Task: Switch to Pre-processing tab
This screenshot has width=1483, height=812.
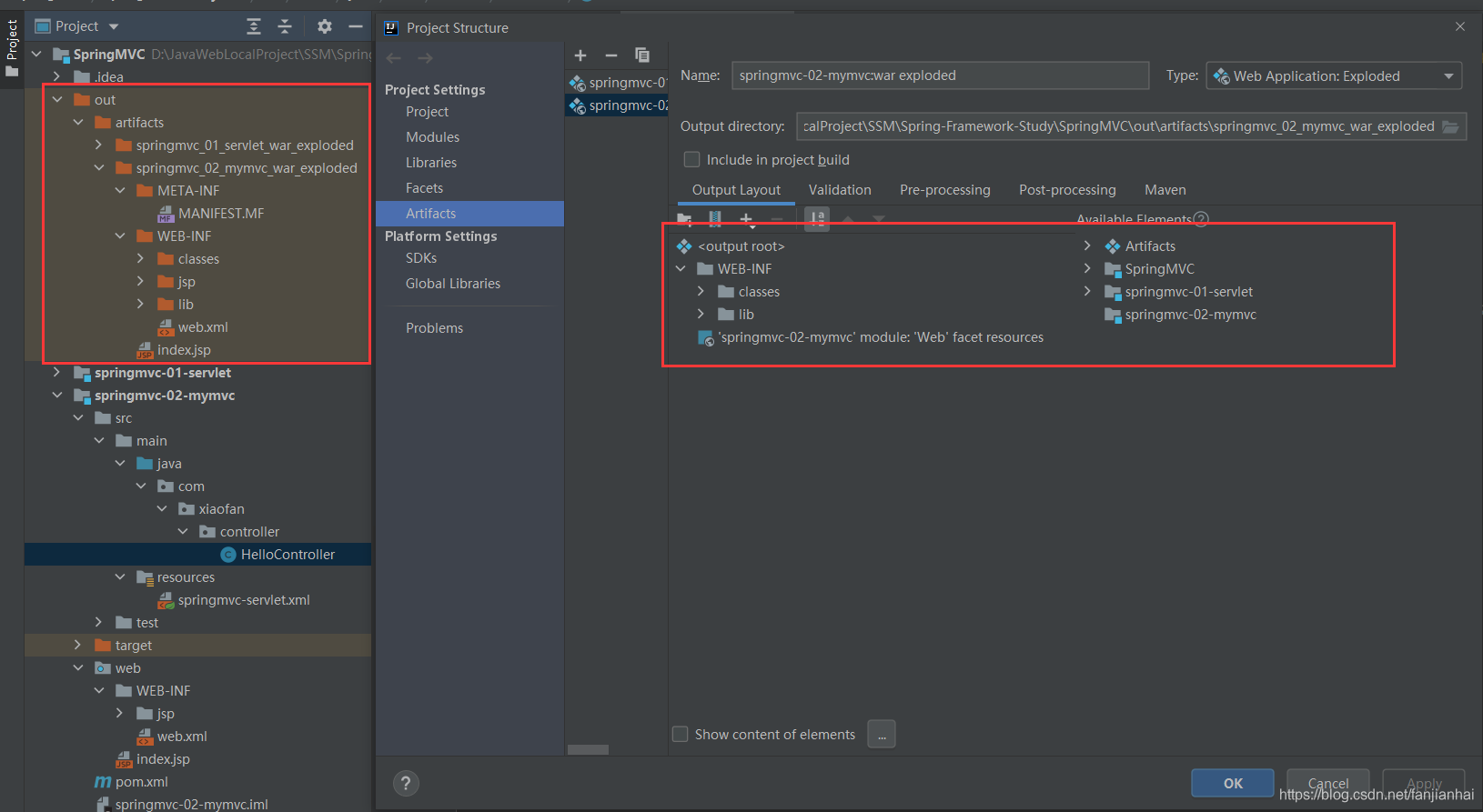Action: 944,190
